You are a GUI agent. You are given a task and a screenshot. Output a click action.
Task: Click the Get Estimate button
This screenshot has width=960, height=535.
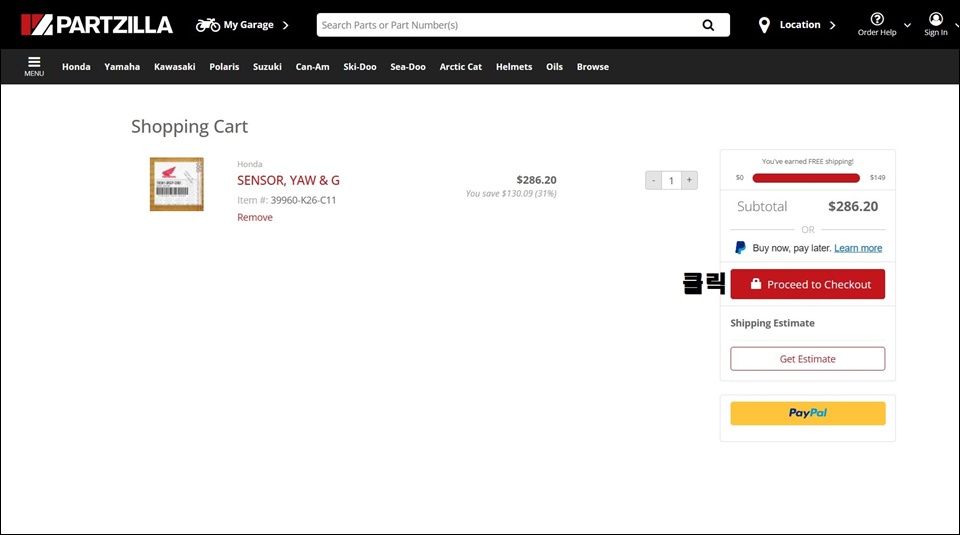(808, 359)
